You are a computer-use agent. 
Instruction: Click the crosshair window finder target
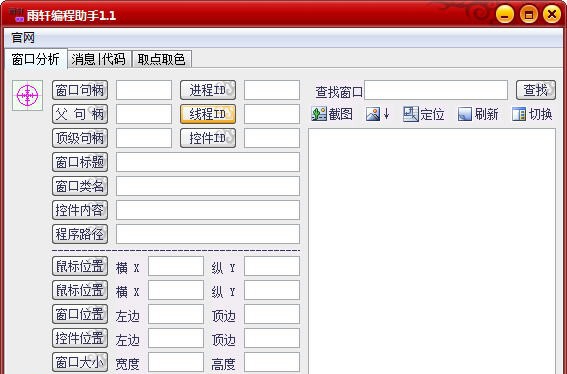(27, 95)
